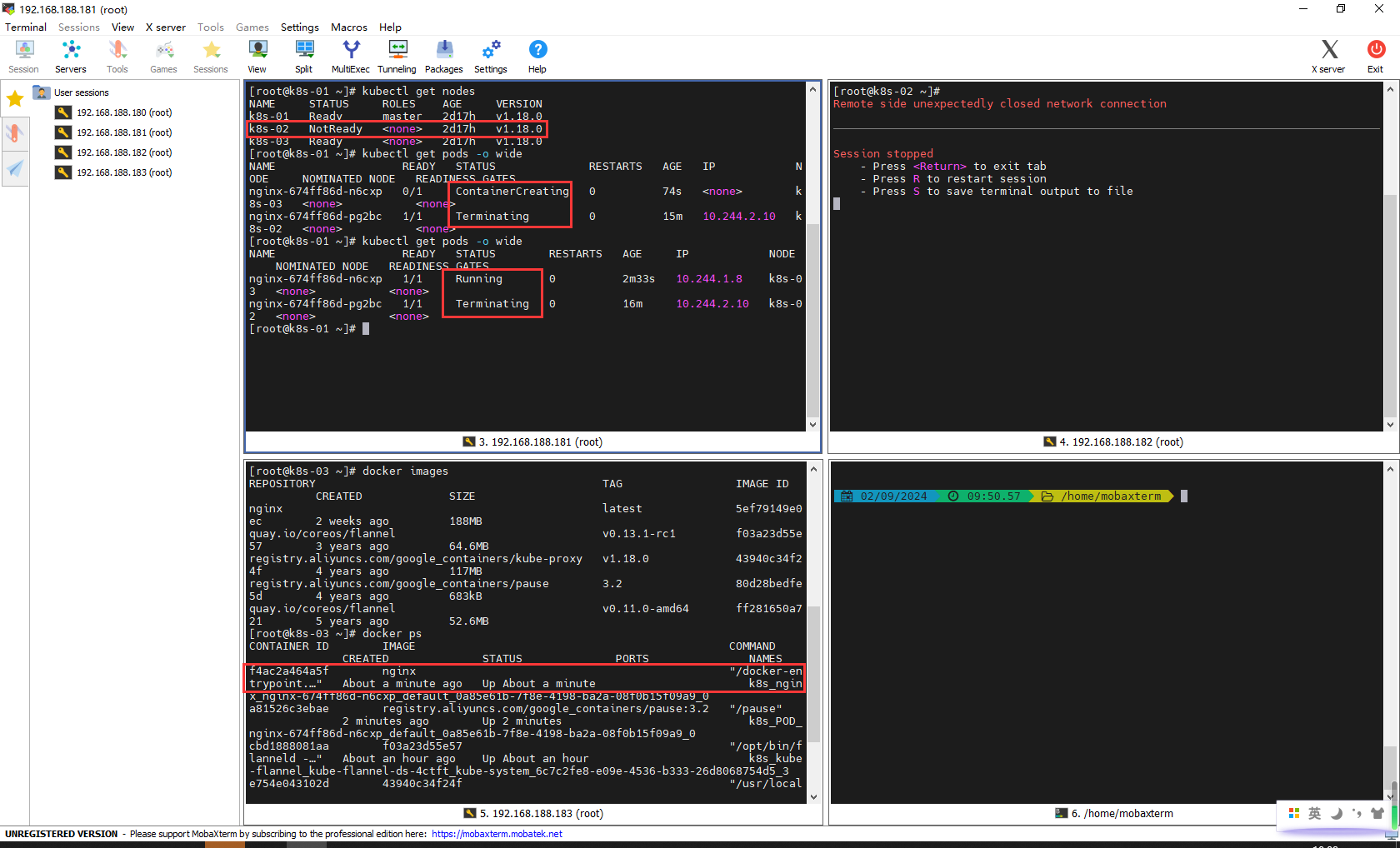Screen dimensions: 1400x848
Task: Click the Session stopped message
Action: [882, 154]
